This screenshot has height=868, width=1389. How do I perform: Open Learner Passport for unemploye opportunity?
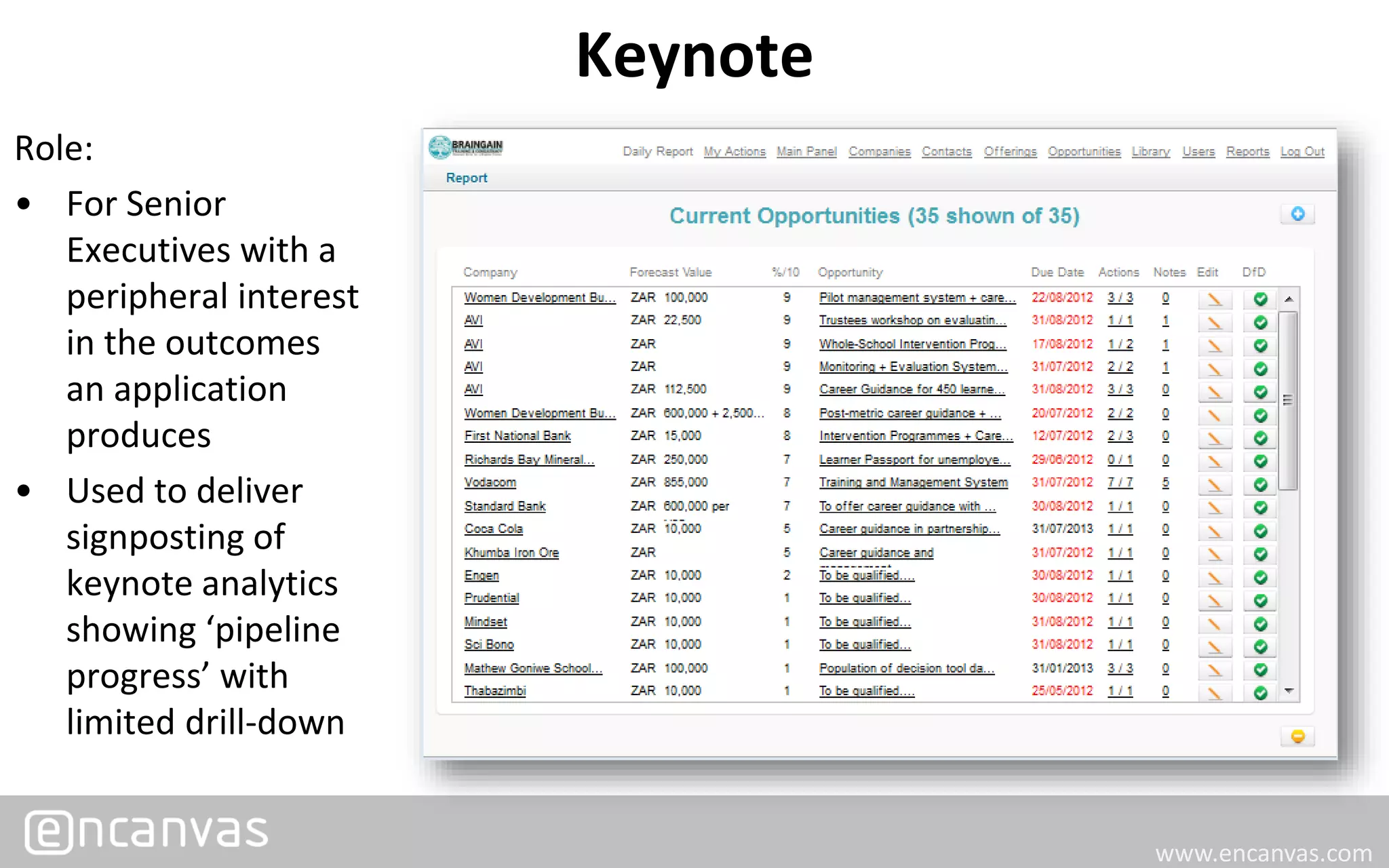tap(915, 460)
